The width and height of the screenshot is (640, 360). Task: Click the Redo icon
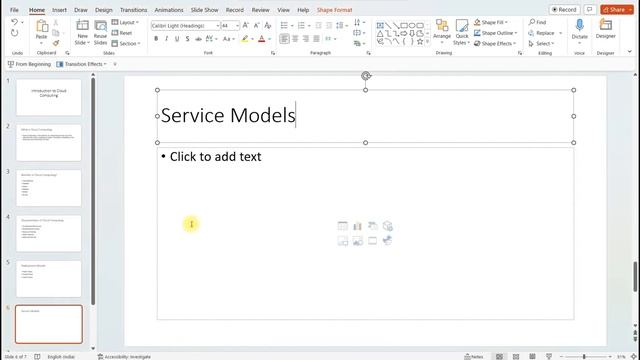[15, 33]
